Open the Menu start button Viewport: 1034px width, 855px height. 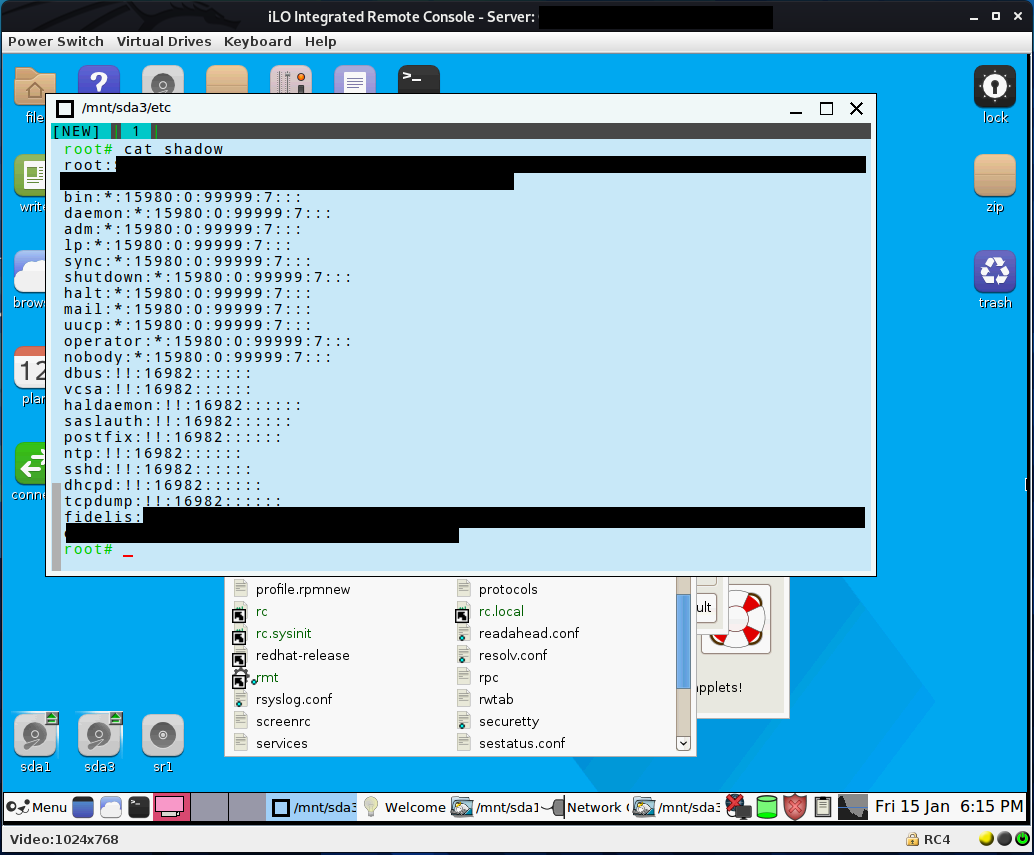(x=37, y=807)
